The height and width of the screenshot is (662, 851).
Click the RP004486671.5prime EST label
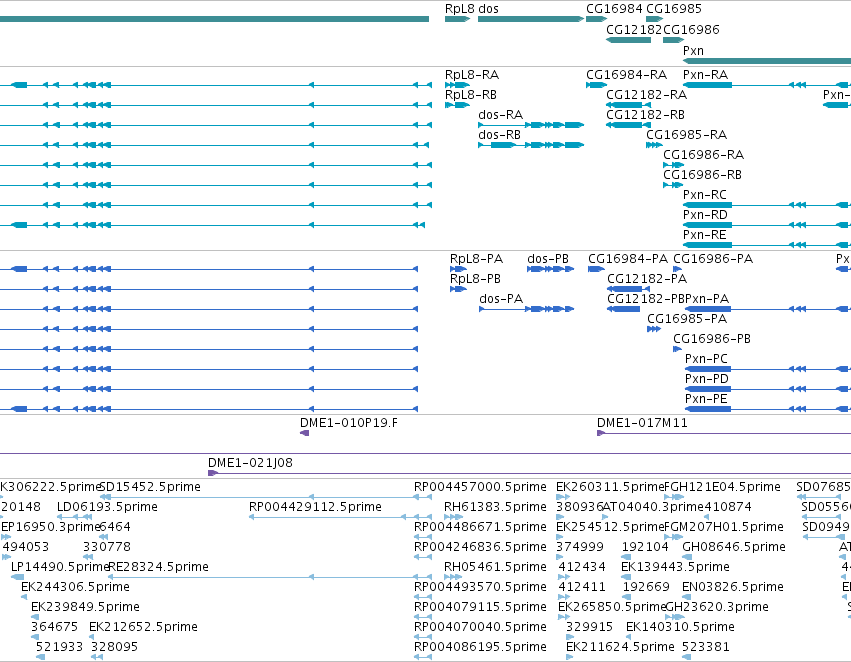(480, 527)
